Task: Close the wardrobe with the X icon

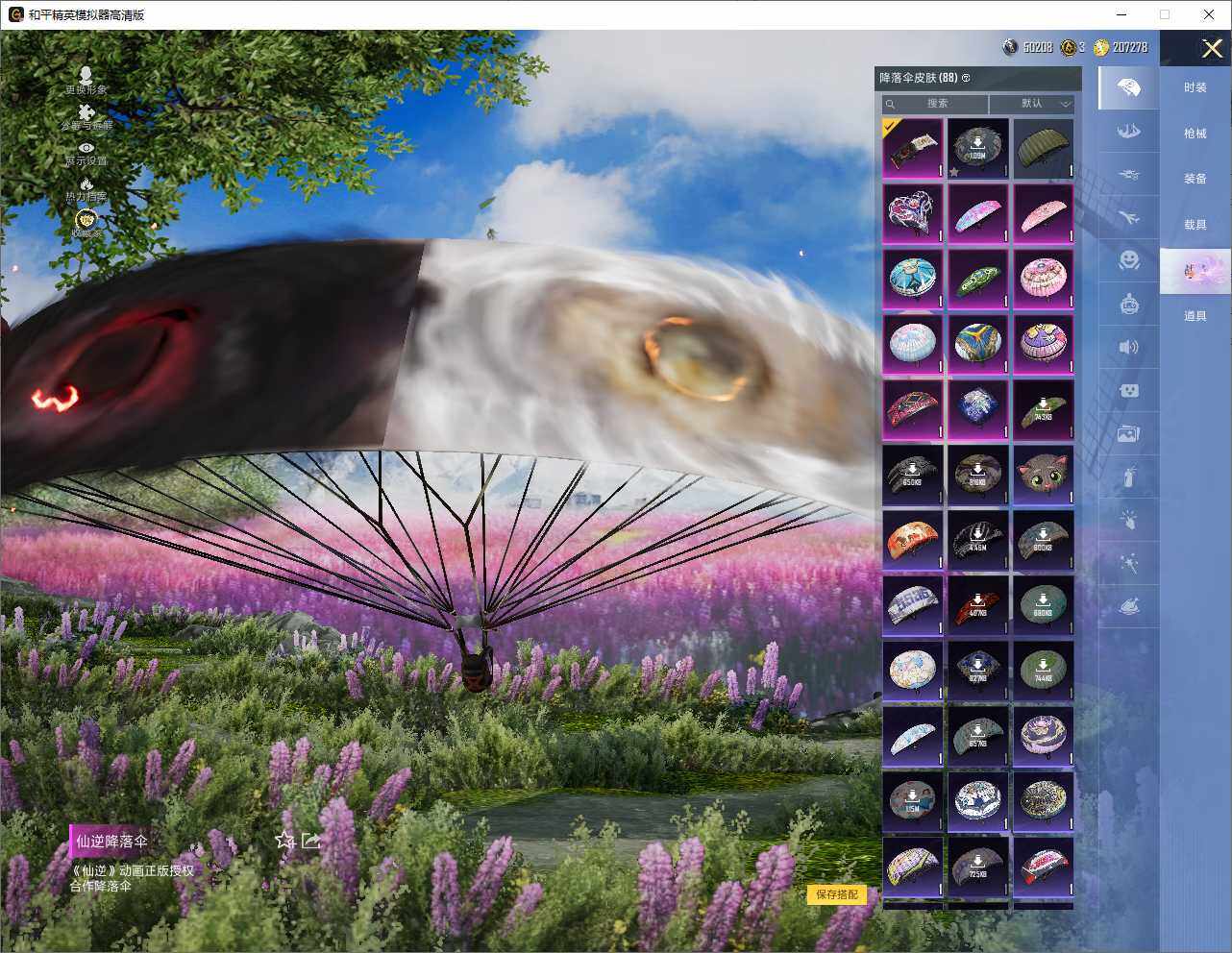Action: click(x=1212, y=49)
